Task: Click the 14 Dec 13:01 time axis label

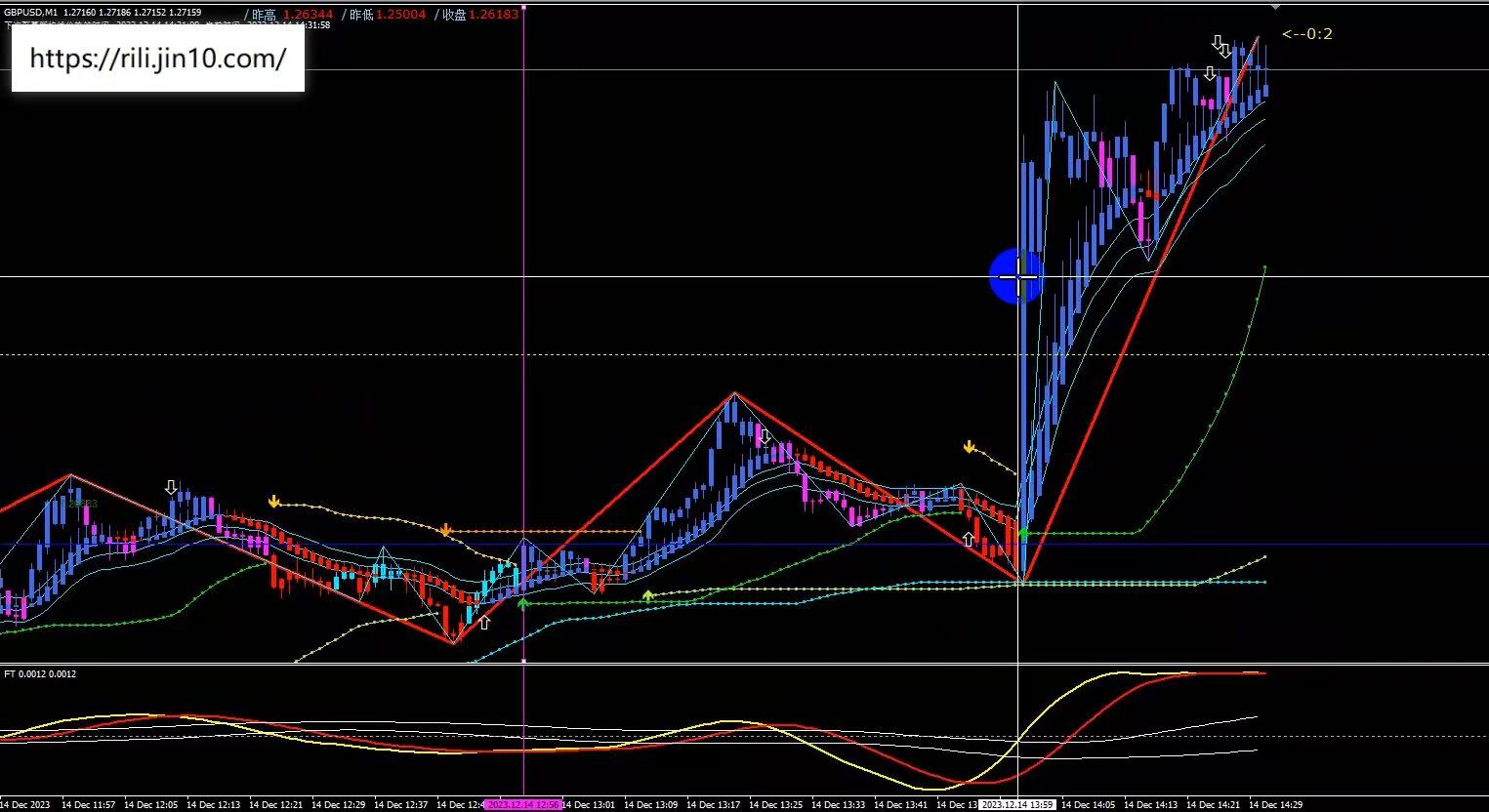Action: tap(588, 805)
